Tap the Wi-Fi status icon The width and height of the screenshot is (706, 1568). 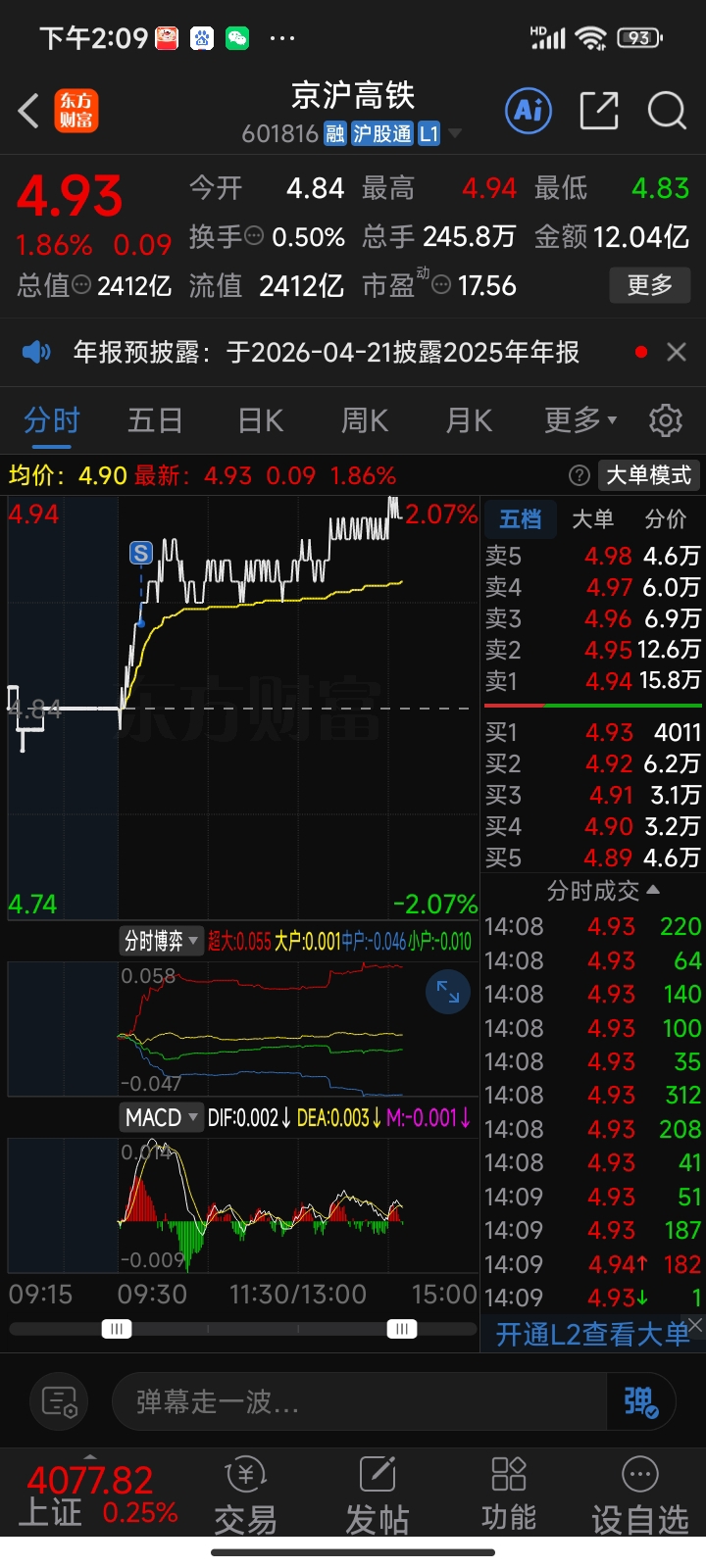(x=591, y=38)
